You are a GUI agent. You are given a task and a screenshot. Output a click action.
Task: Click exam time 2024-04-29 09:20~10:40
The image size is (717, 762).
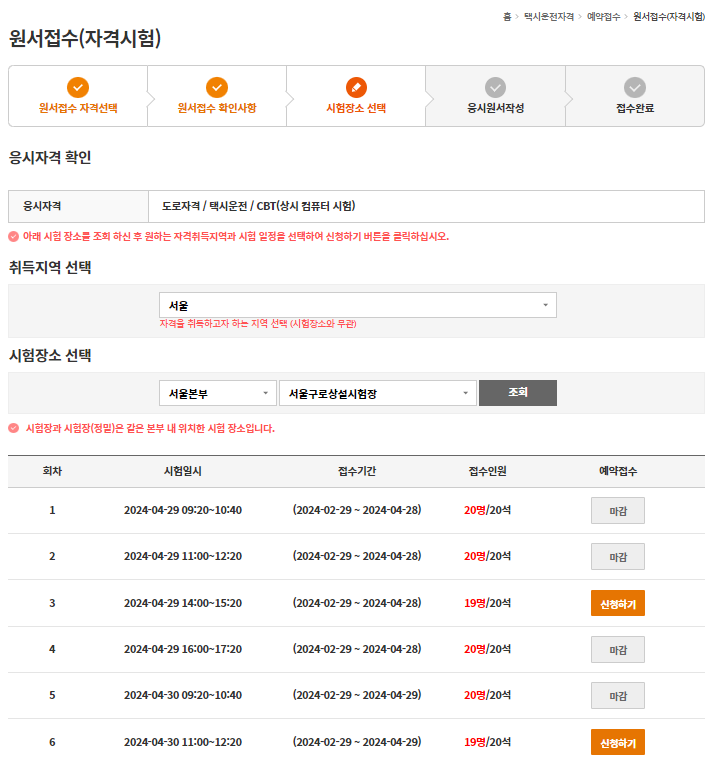click(183, 510)
